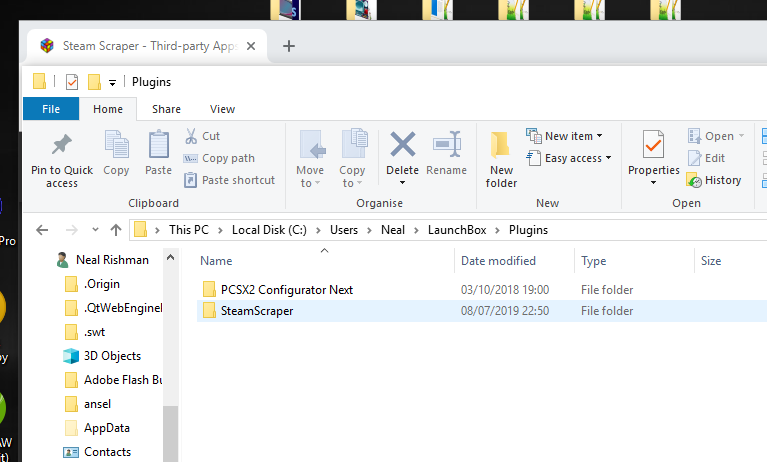Sort by Name column header

(x=216, y=261)
